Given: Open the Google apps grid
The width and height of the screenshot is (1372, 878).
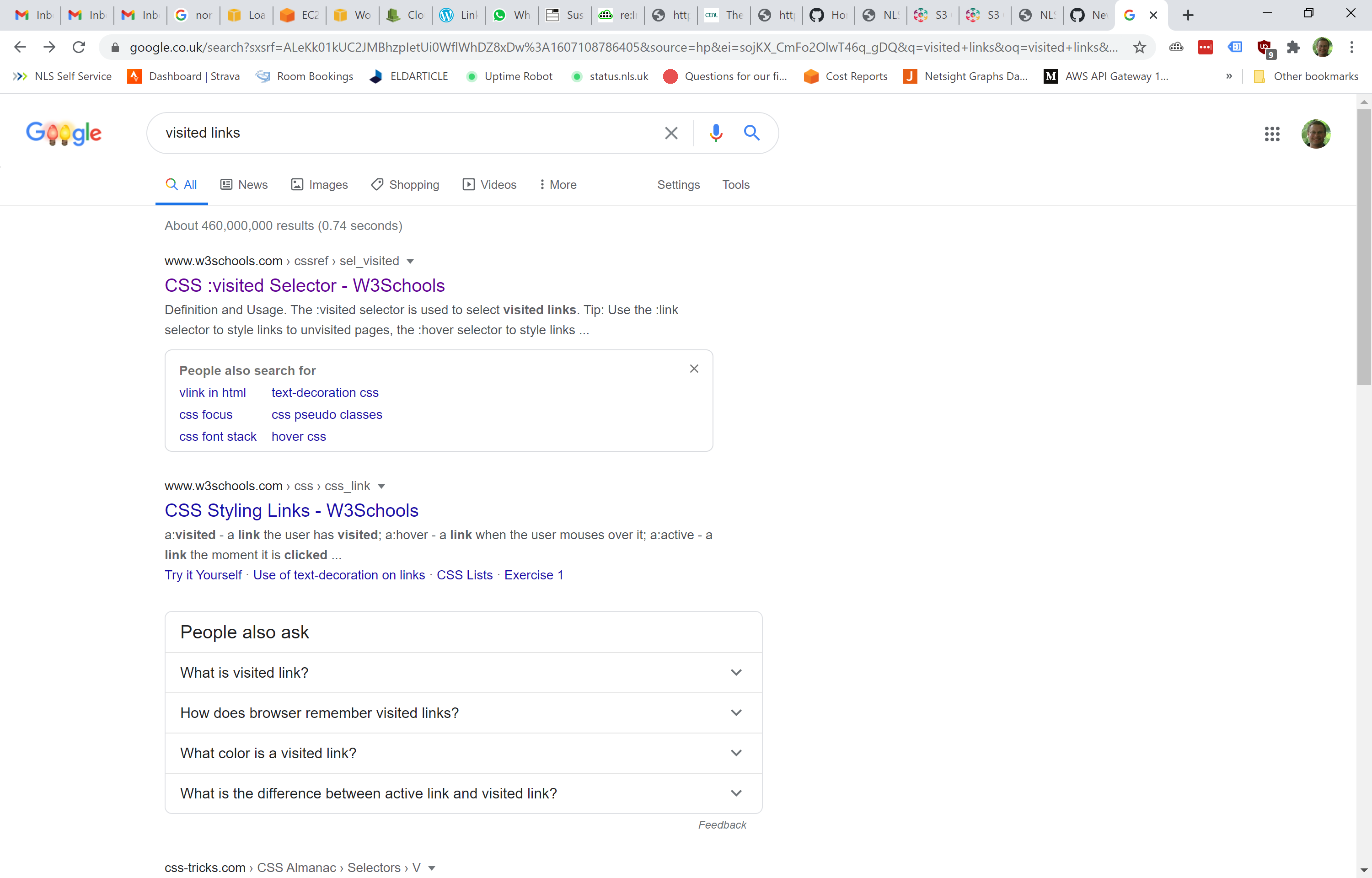Looking at the screenshot, I should point(1272,134).
